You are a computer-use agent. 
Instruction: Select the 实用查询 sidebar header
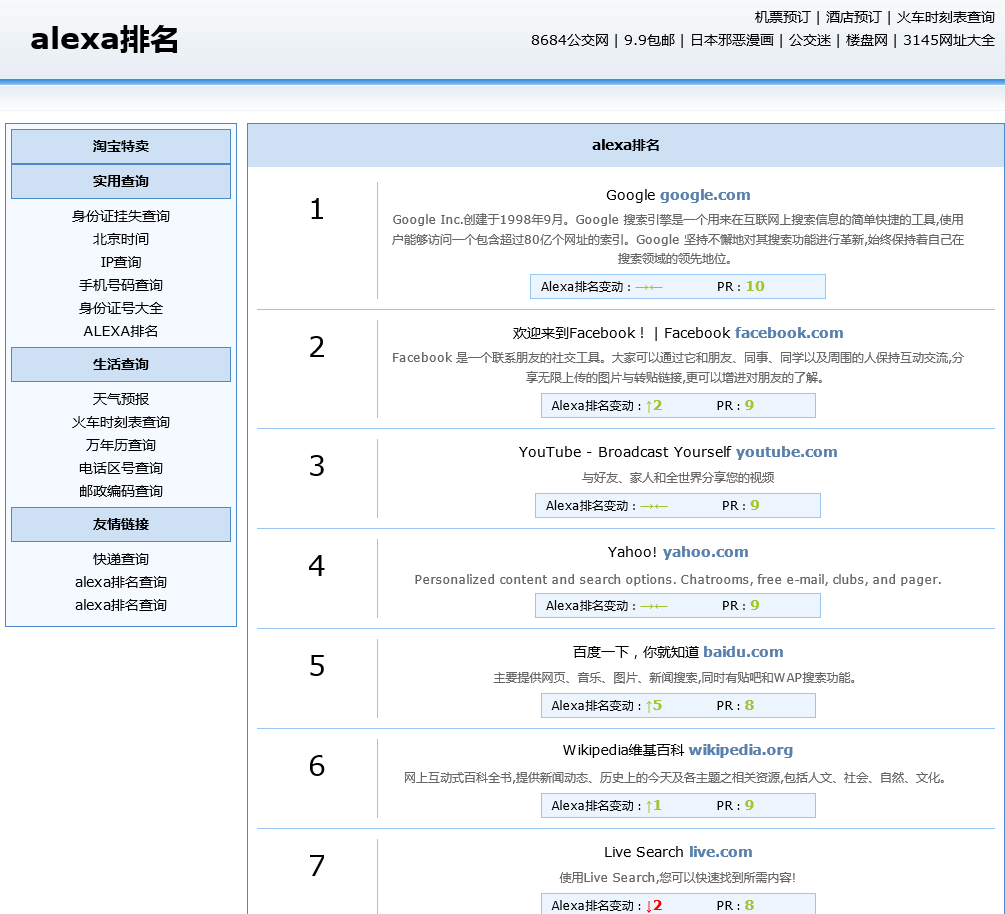120,181
